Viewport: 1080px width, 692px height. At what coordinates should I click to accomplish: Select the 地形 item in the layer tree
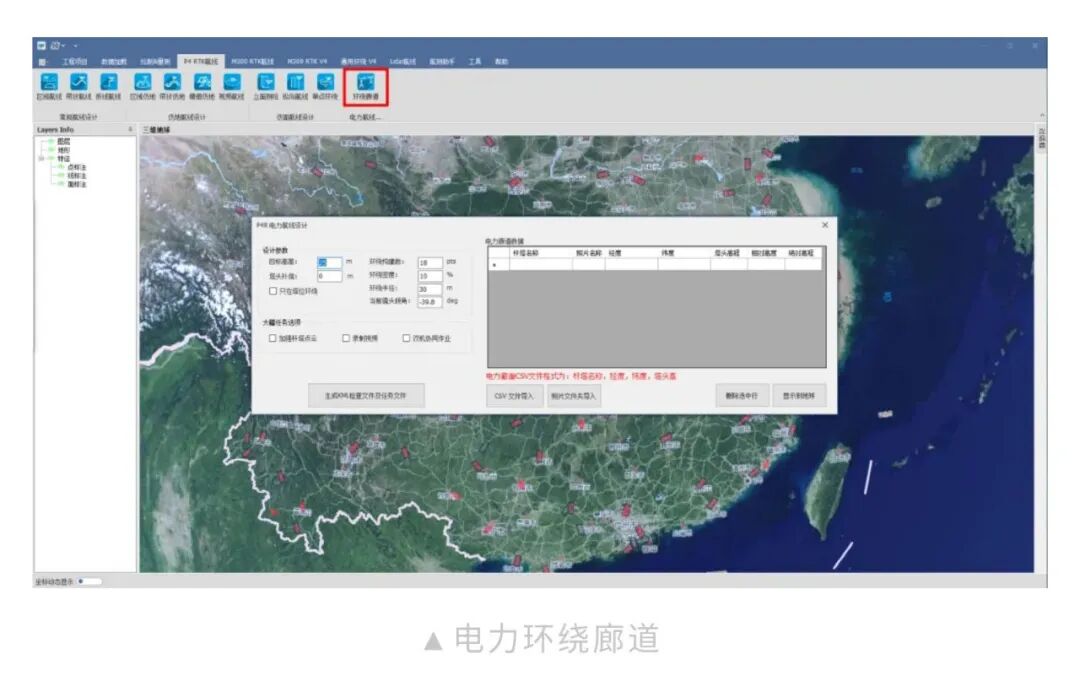tap(63, 150)
